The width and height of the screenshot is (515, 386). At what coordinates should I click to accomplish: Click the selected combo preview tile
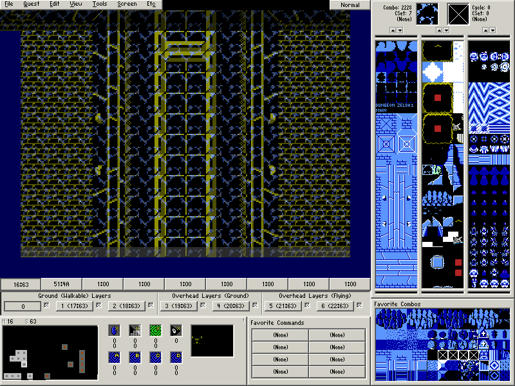[x=427, y=14]
